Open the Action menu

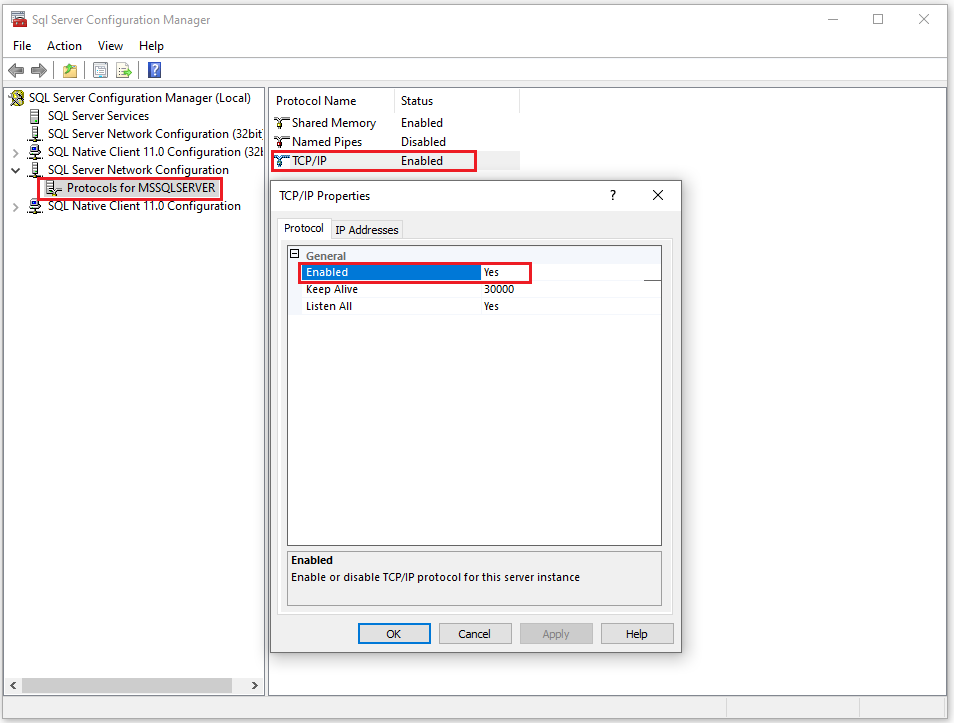coord(64,46)
